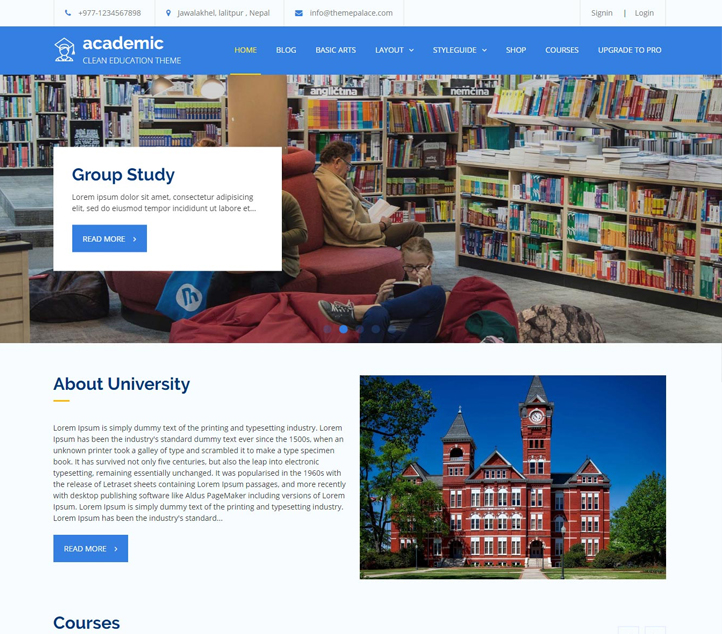
Task: Click the graduate student logo icon
Action: point(64,50)
